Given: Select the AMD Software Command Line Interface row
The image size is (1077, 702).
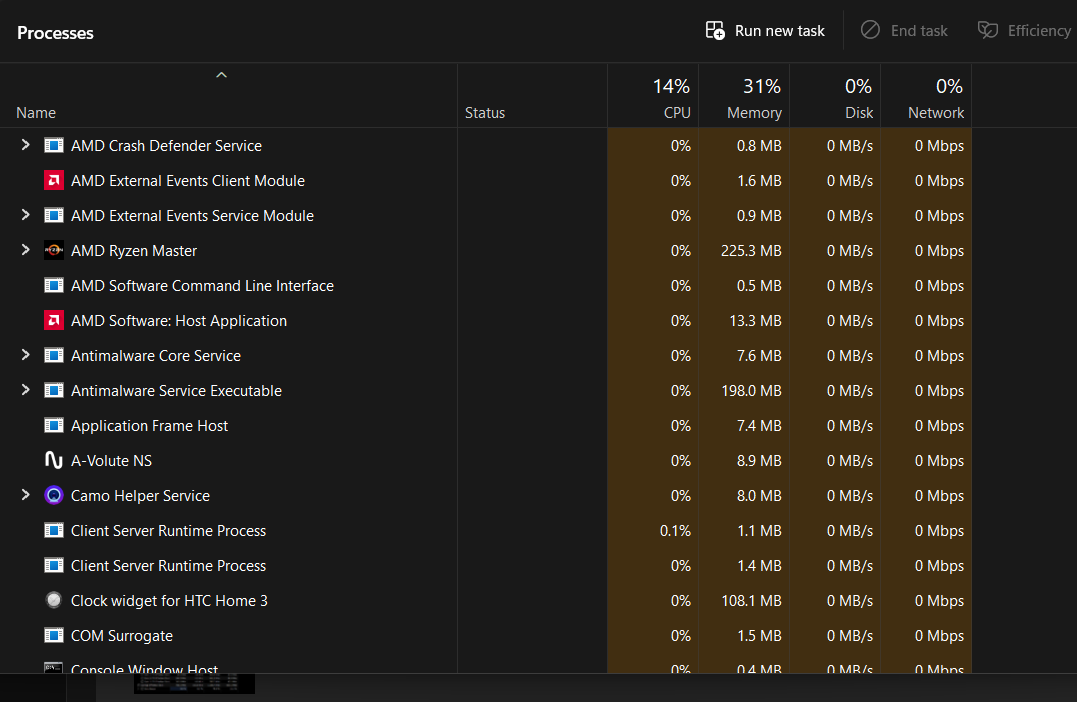Looking at the screenshot, I should tap(202, 286).
